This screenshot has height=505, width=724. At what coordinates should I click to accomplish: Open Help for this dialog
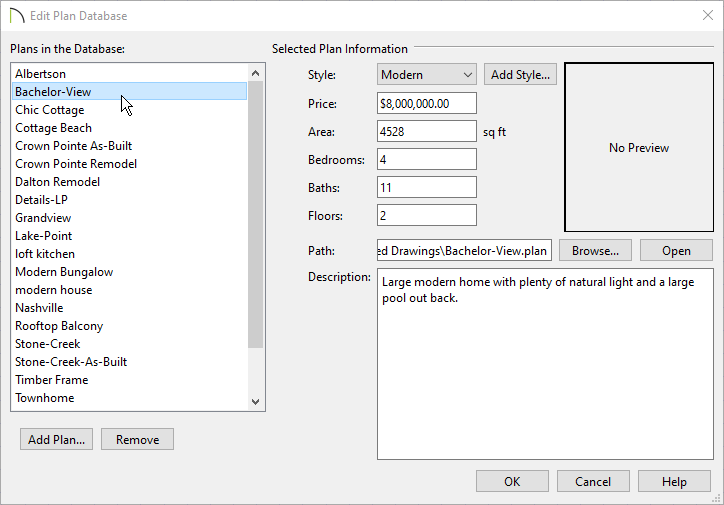pos(674,481)
